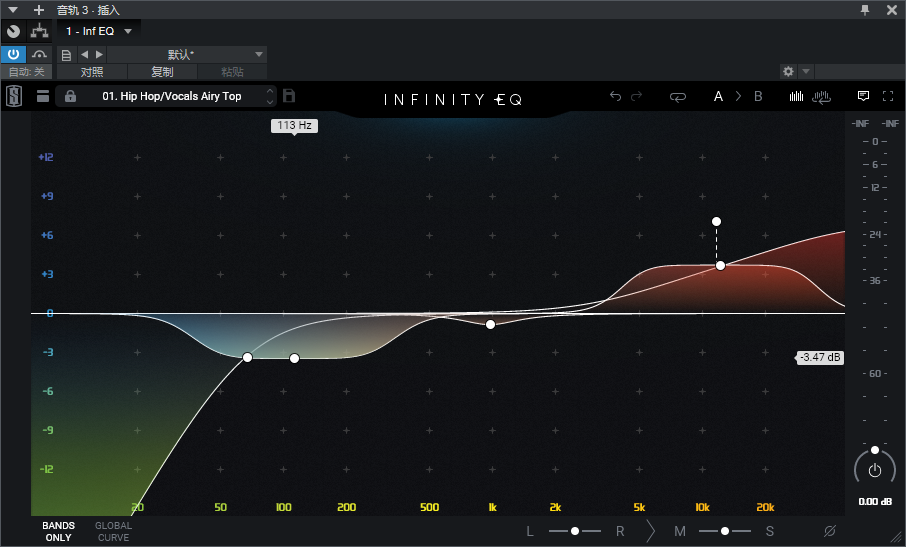
Task: Toggle the plugin power bypass button
Action: (x=13, y=54)
